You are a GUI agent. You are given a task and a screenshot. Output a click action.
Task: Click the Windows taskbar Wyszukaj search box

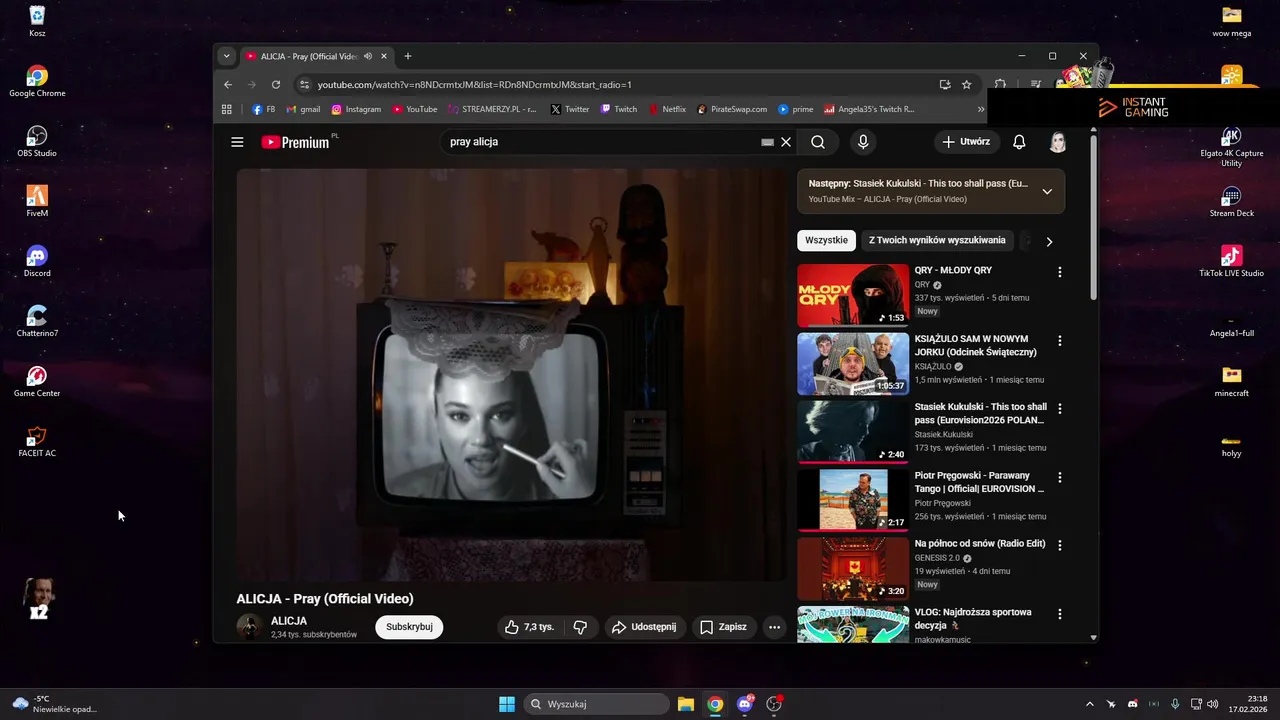pos(597,704)
